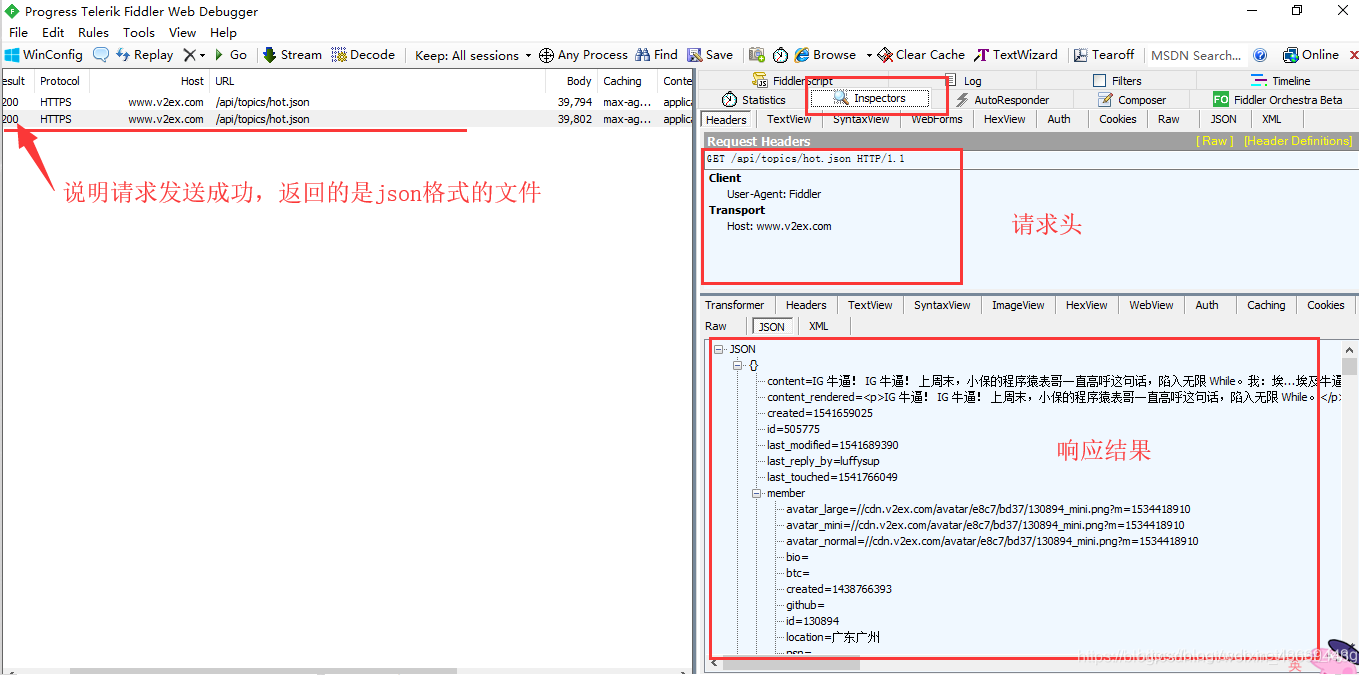Select the Inspectors tab
The height and width of the screenshot is (675, 1359).
pos(869,99)
